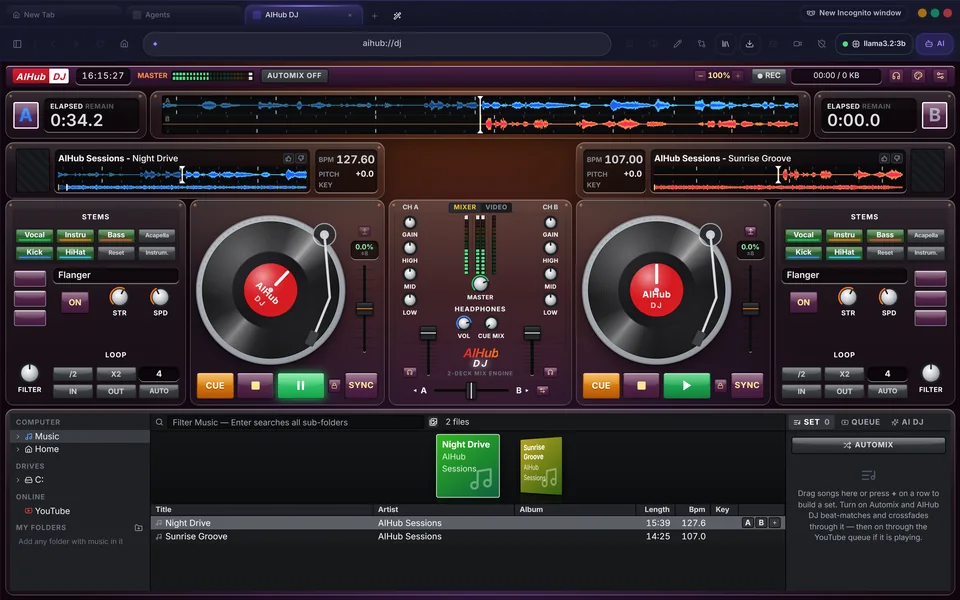Enable deck B AUTO loop

[x=887, y=391]
